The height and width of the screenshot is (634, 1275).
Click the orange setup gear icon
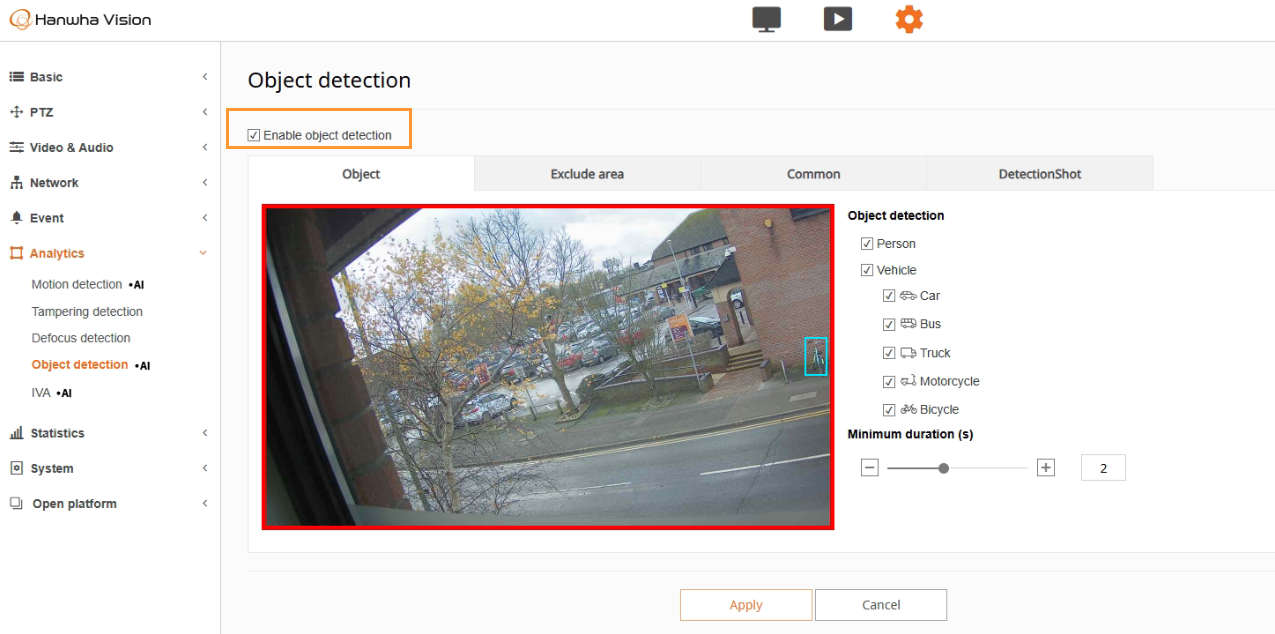pos(909,19)
